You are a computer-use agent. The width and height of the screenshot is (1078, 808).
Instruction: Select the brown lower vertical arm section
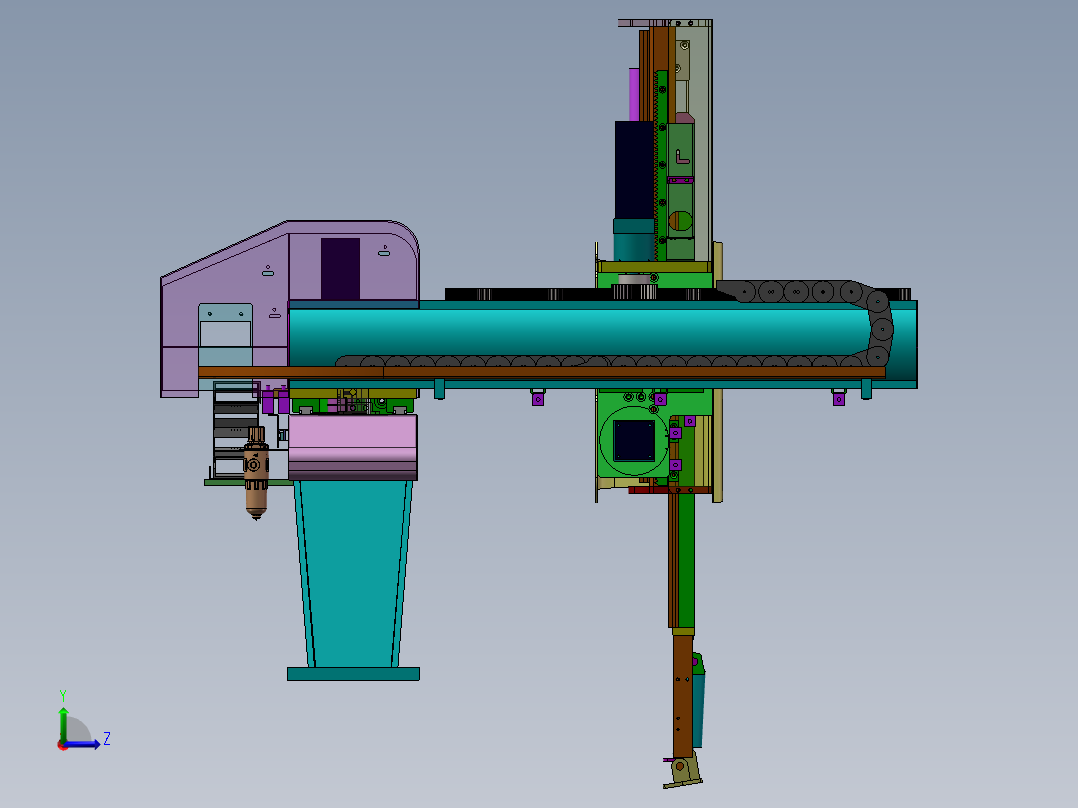pos(683,695)
